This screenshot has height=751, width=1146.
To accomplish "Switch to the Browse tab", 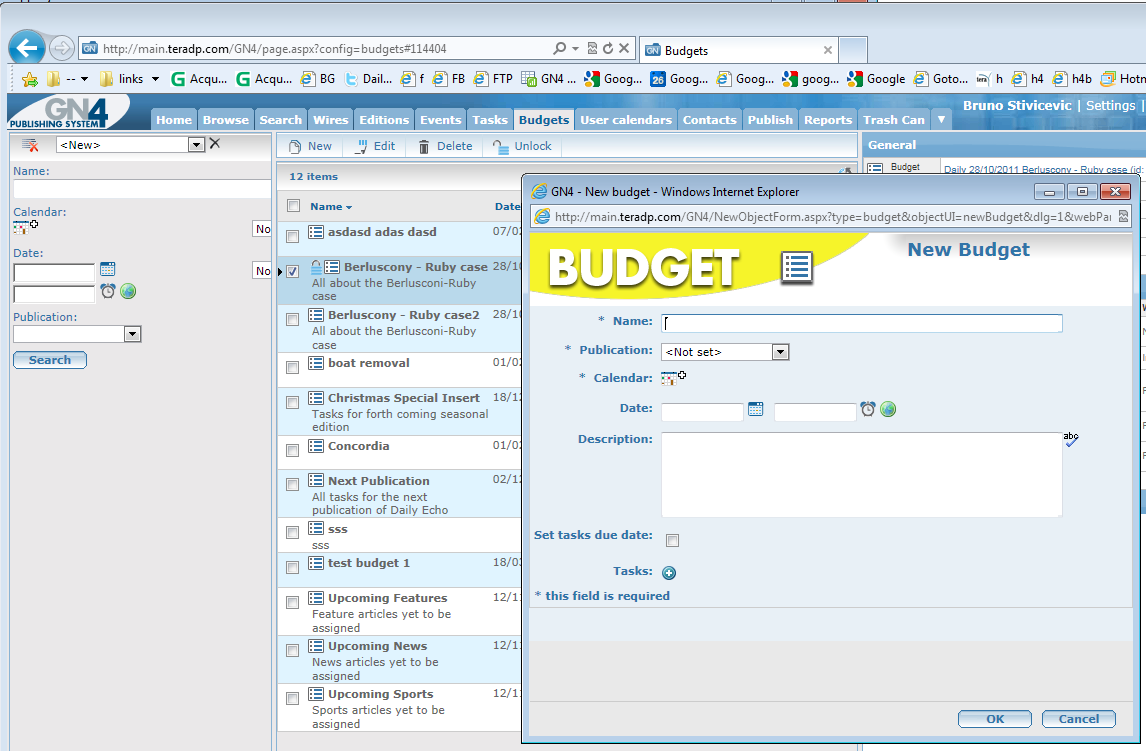I will (x=226, y=120).
